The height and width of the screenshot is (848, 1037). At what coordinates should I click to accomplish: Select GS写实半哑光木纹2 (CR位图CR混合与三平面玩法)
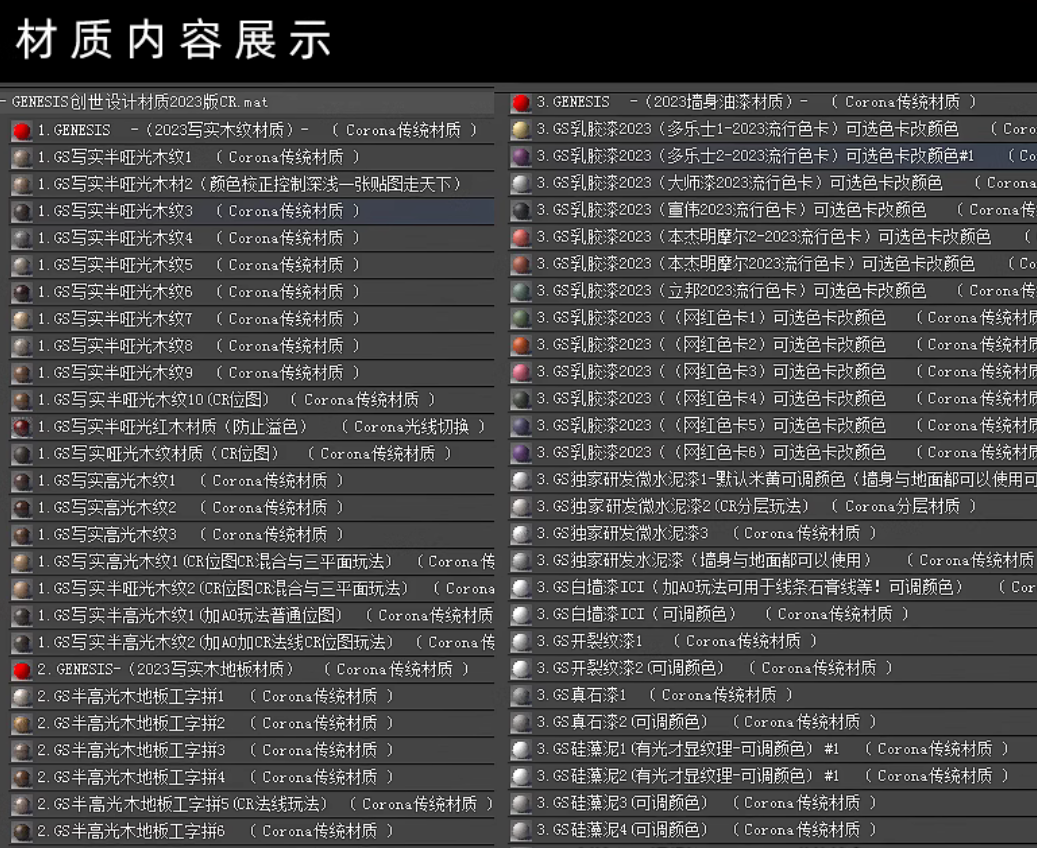click(x=252, y=589)
